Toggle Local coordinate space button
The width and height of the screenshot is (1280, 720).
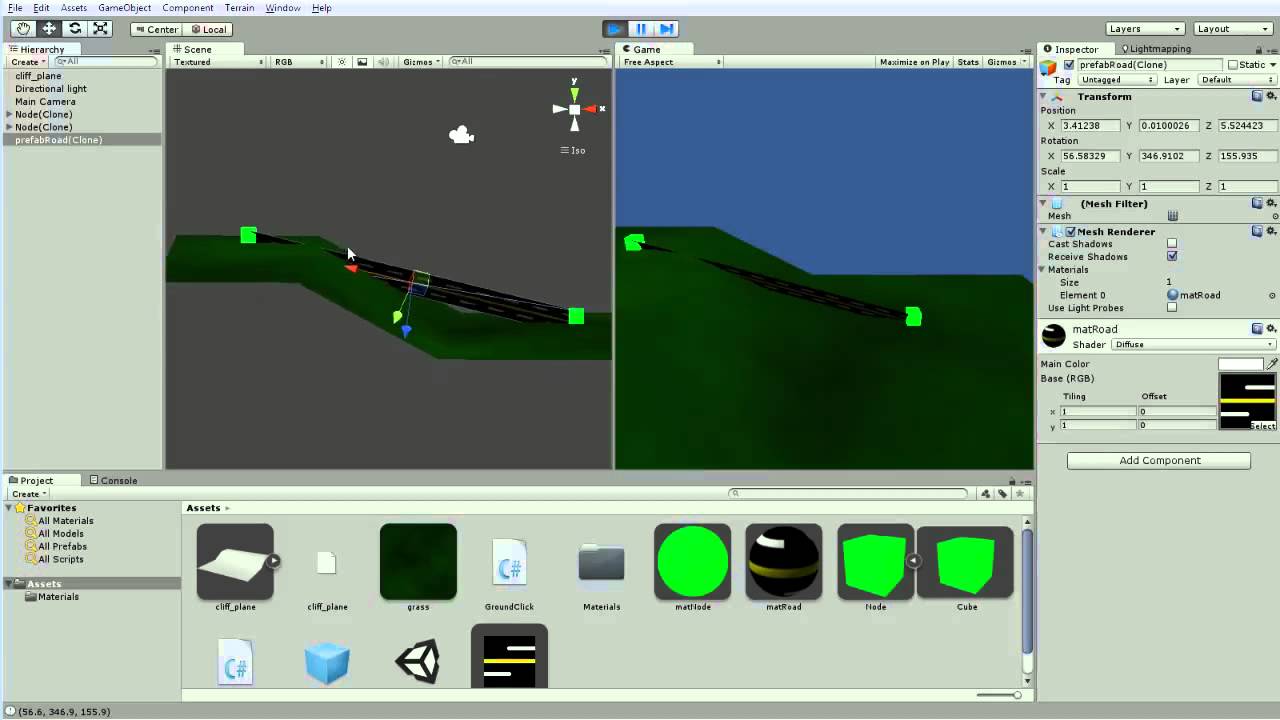[209, 29]
